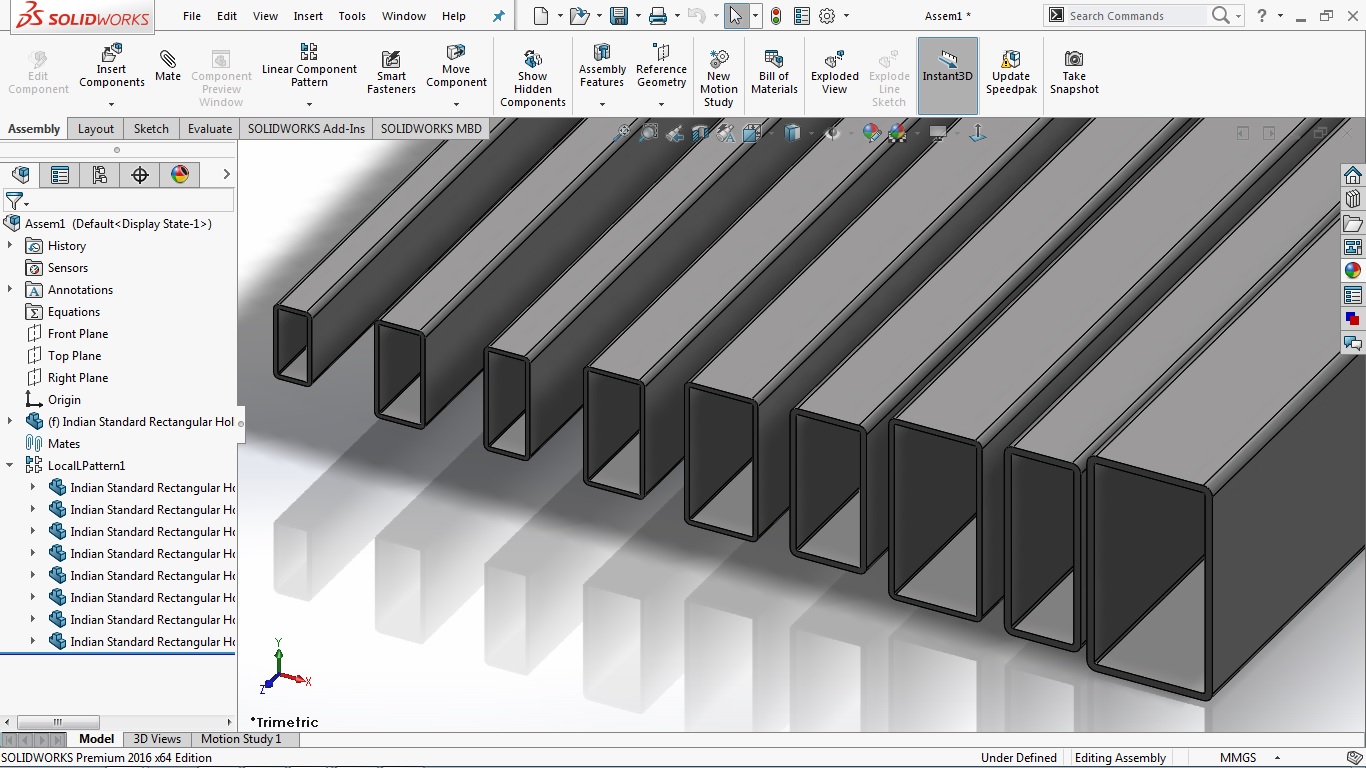
Task: Pin the menu bar with pushpin
Action: tap(499, 16)
